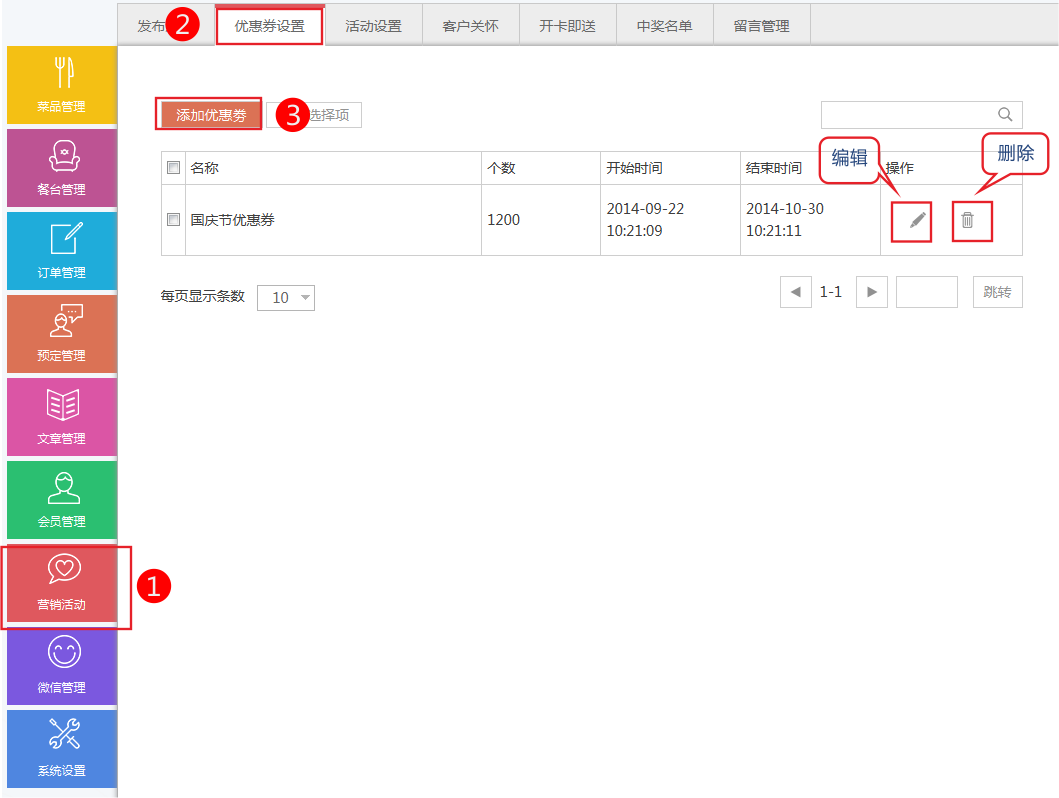1059x798 pixels.
Task: Focus the page number input box
Action: tap(927, 292)
